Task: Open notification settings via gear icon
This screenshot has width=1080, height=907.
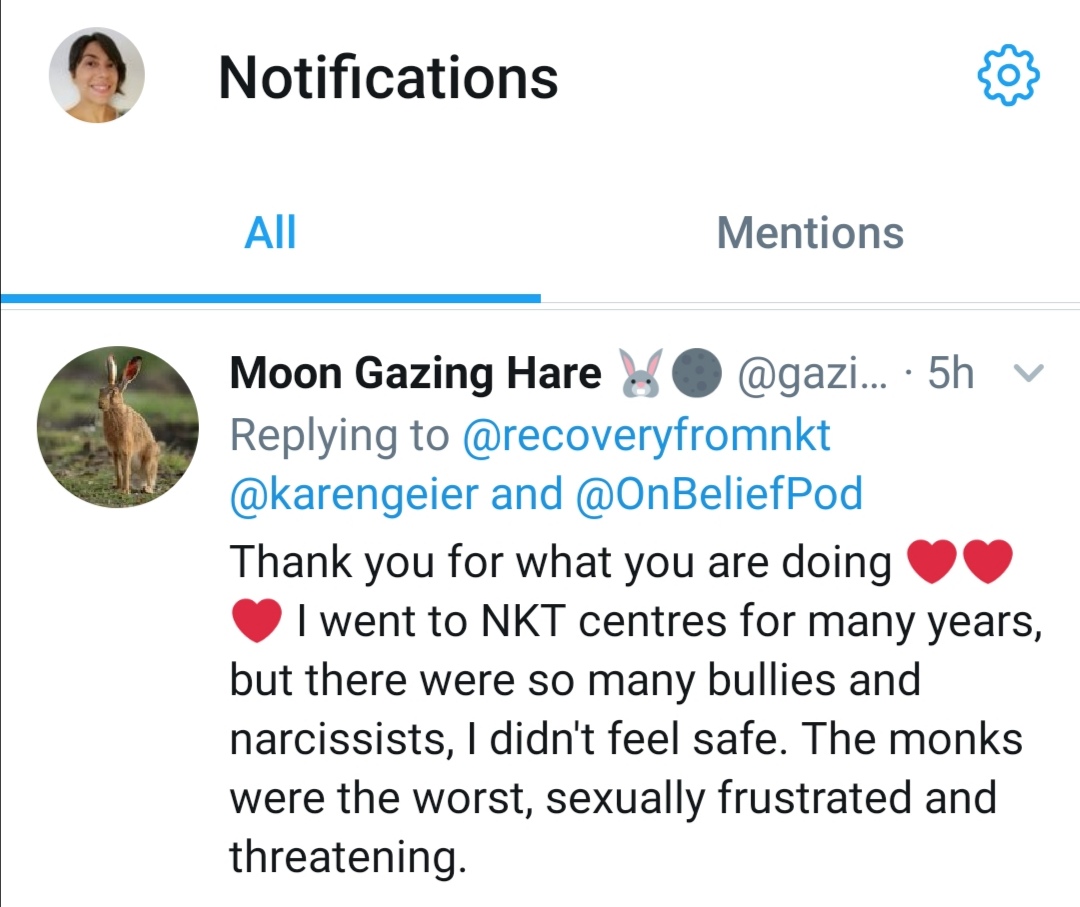Action: pyautogui.click(x=1007, y=75)
